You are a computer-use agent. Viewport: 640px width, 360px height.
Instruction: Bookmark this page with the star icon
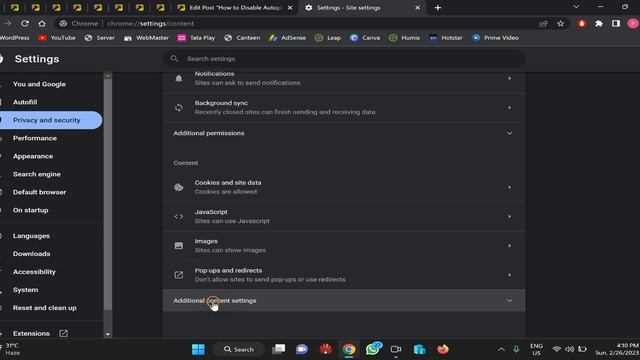(560, 24)
